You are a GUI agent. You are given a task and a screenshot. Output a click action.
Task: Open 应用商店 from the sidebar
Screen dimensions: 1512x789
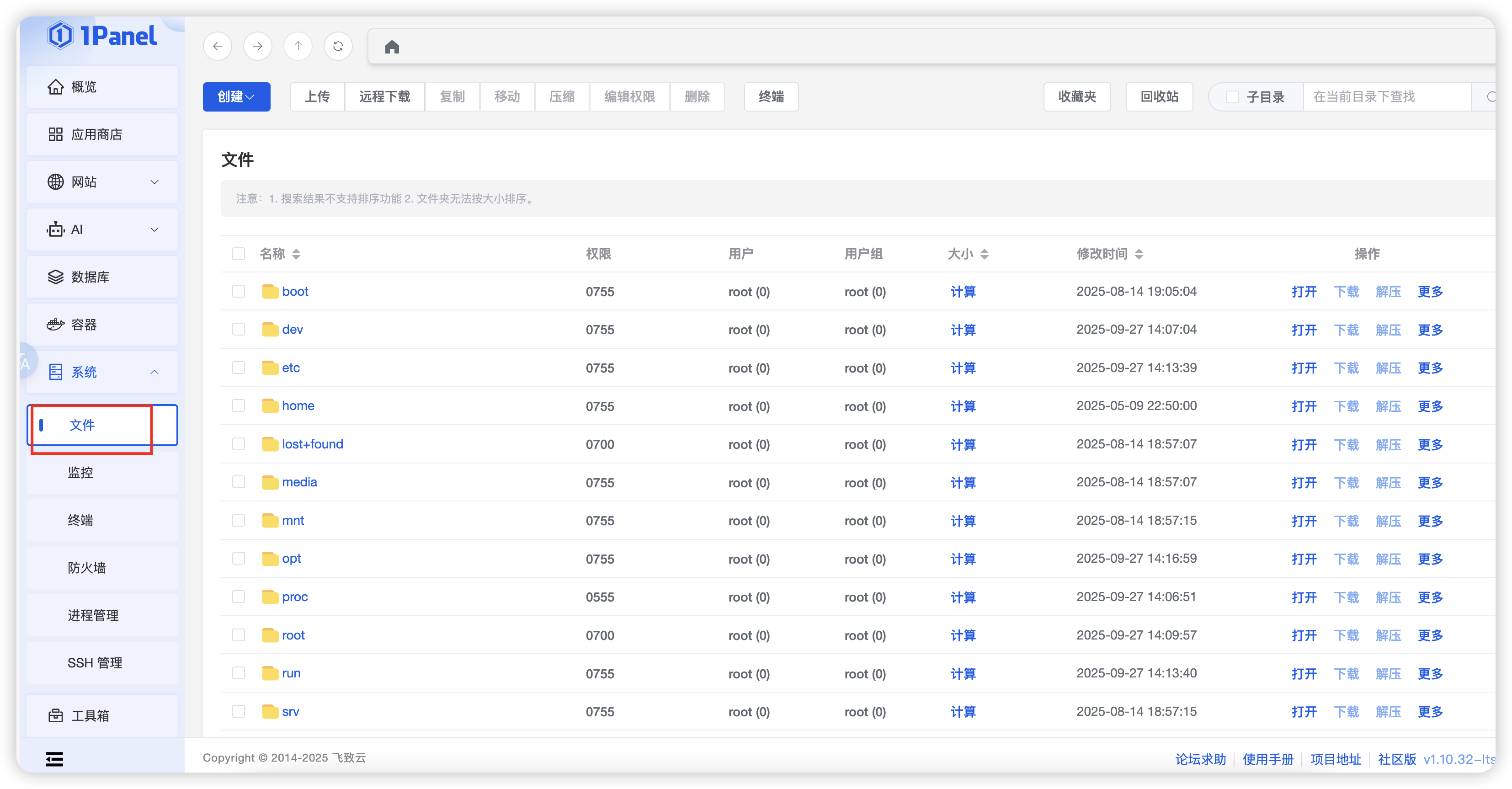click(96, 134)
